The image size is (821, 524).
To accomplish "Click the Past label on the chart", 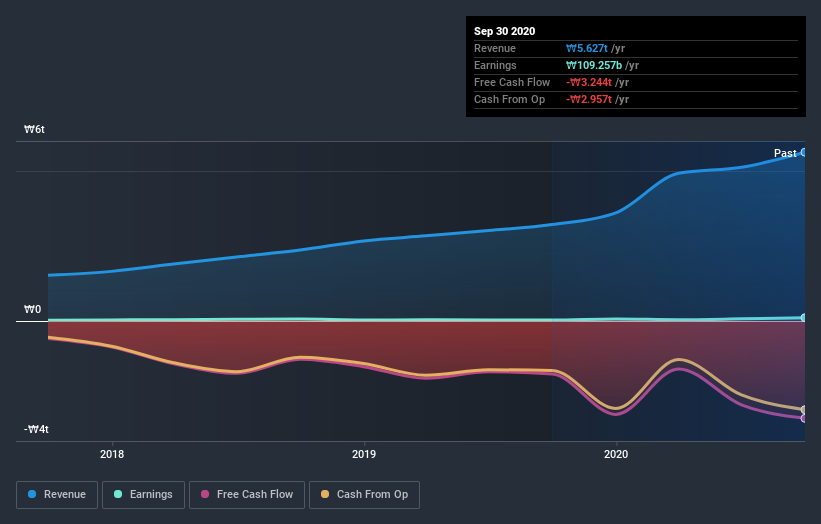I will (785, 153).
